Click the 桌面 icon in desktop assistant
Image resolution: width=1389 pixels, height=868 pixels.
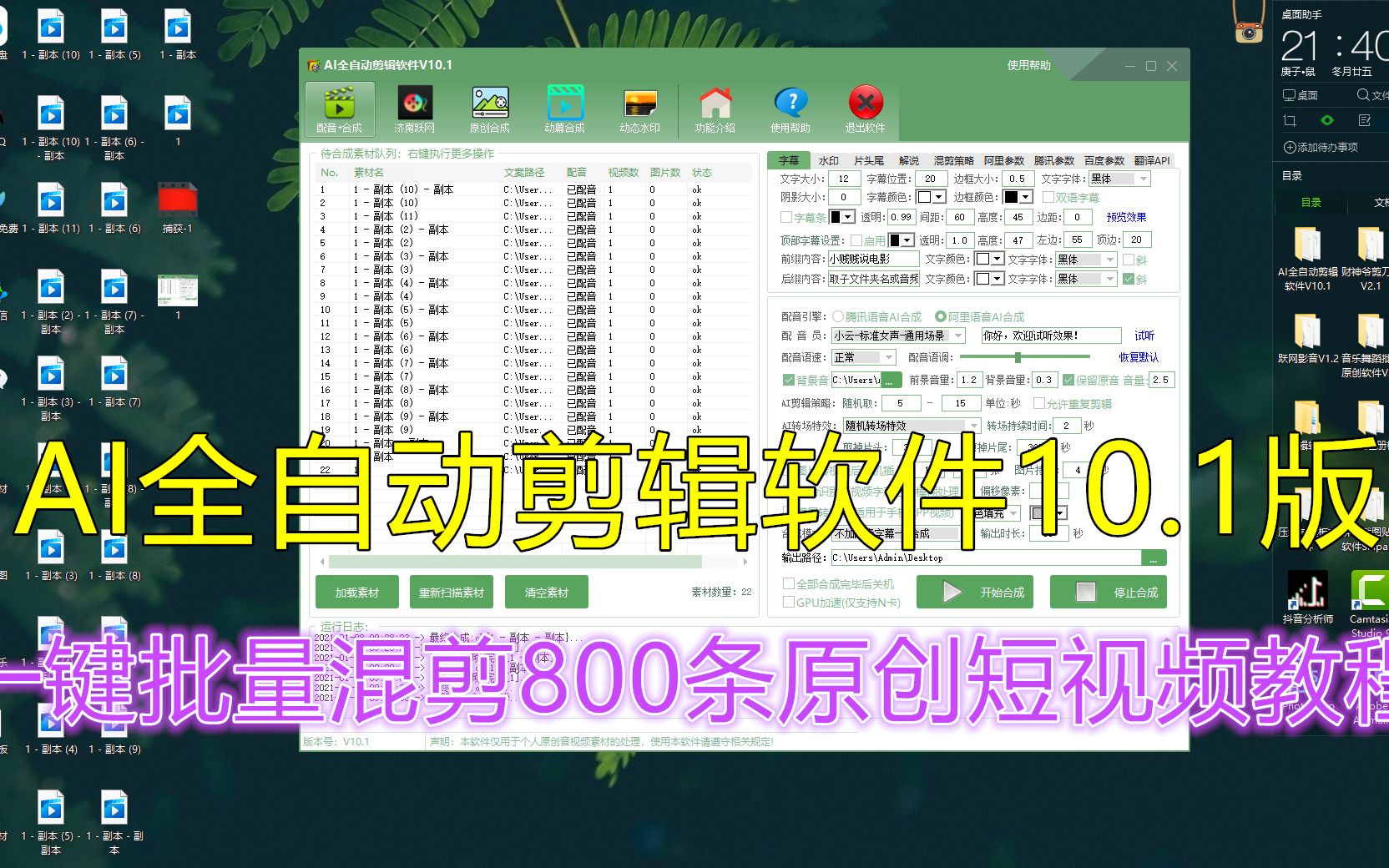(x=1301, y=95)
